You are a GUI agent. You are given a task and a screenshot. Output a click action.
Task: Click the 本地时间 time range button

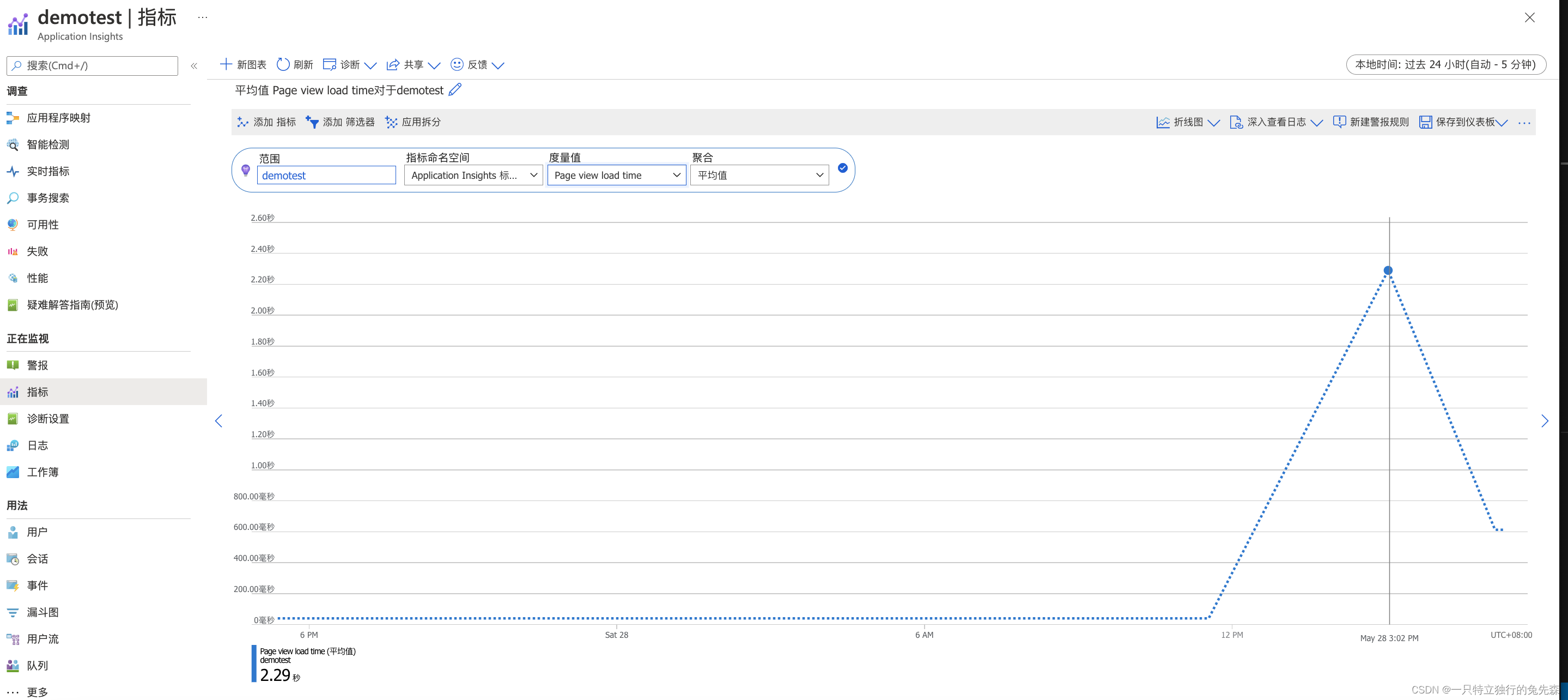point(1445,64)
